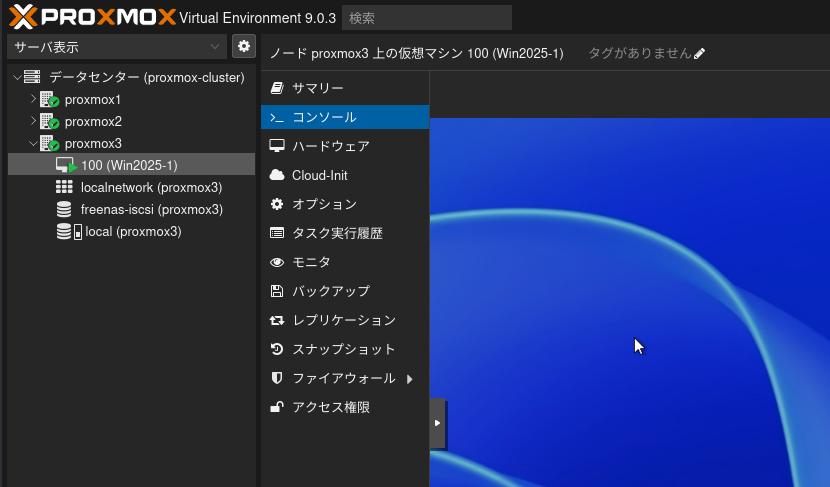Click the ファイアウォール shield icon

point(277,378)
